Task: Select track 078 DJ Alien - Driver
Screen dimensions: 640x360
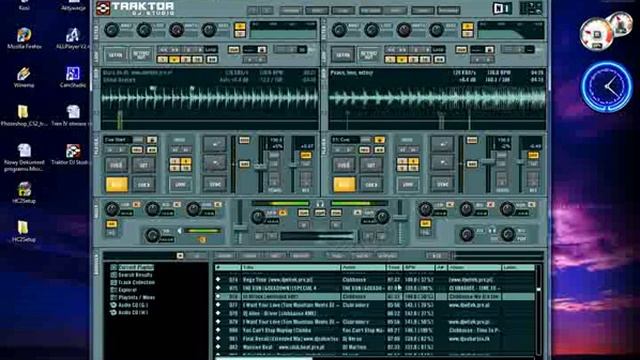Action: point(375,313)
